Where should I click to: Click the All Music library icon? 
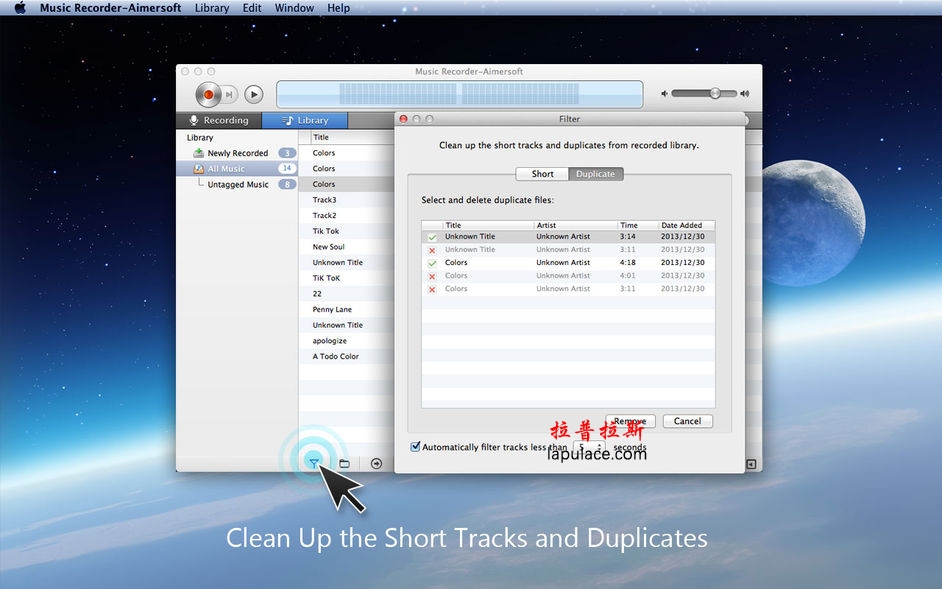pos(198,169)
